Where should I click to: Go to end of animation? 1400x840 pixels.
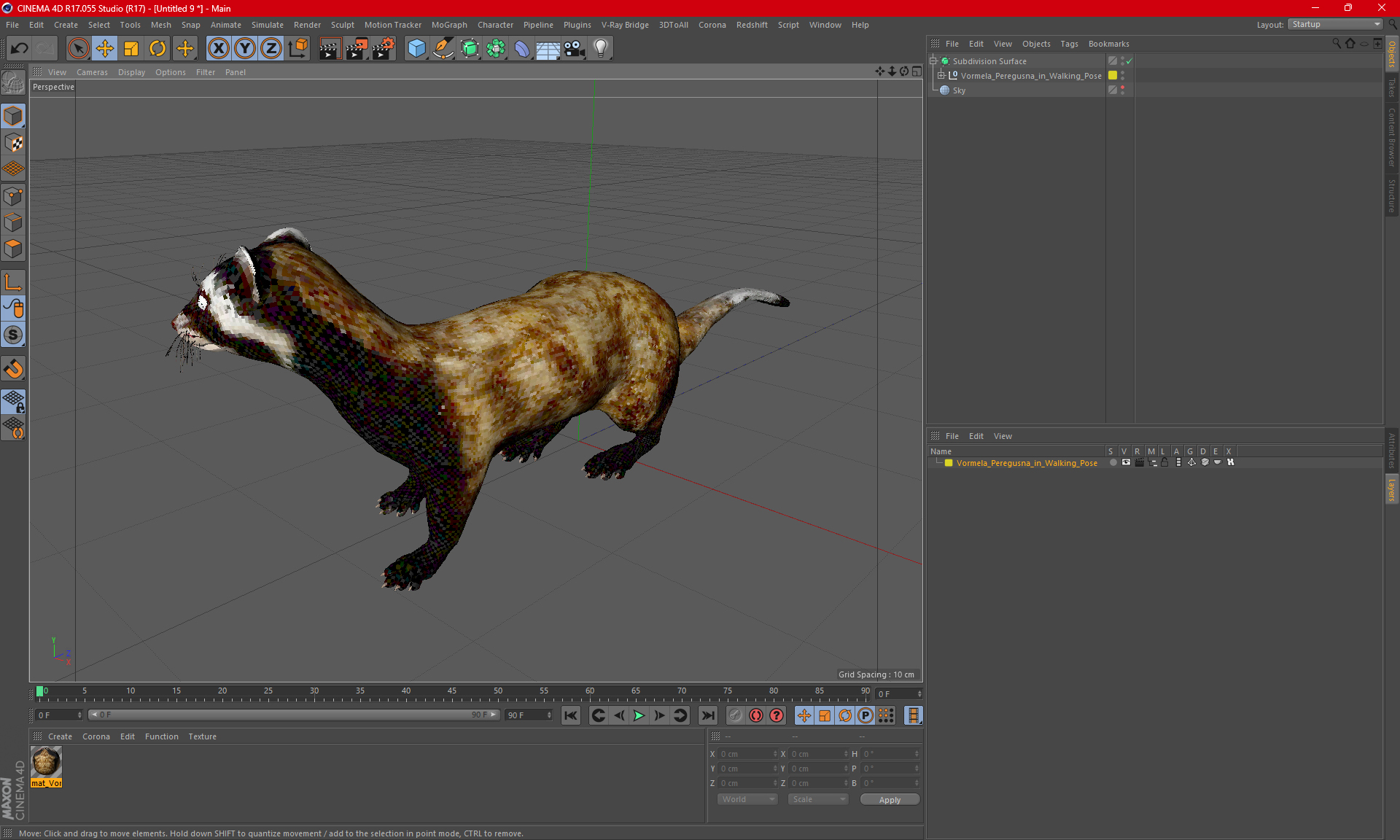707,716
